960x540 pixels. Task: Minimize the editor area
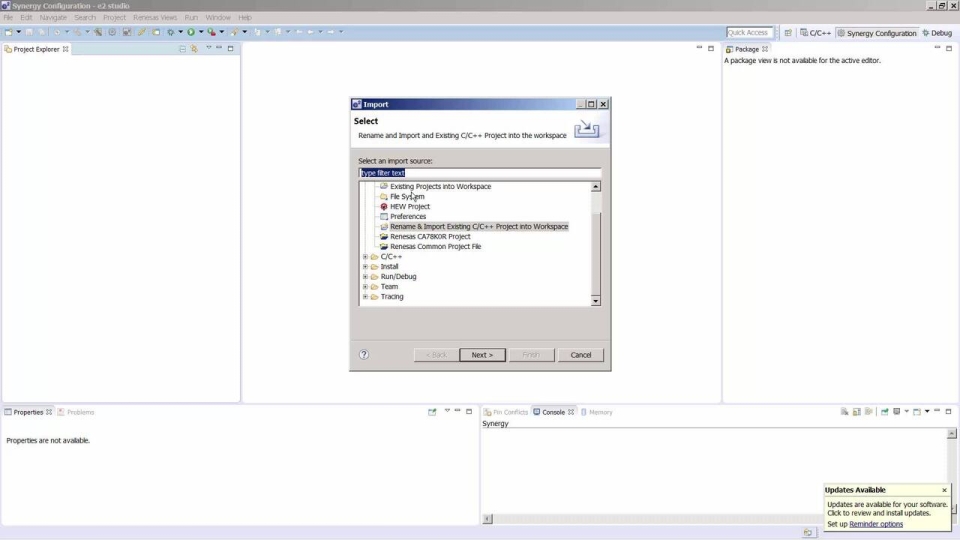[x=699, y=48]
